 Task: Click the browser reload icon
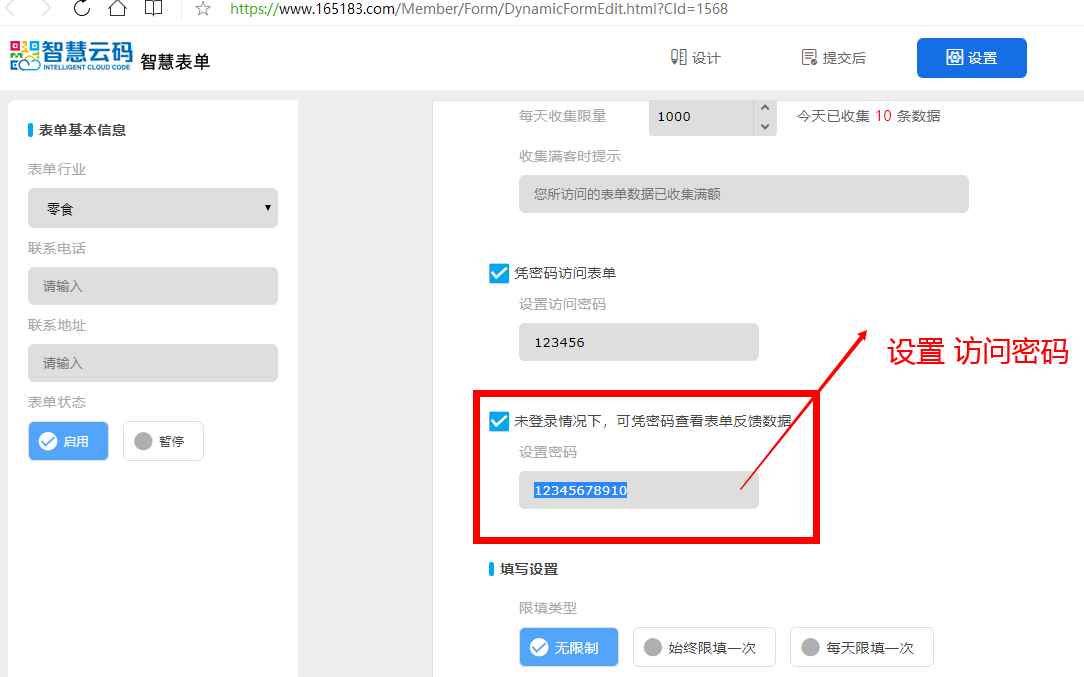coord(82,9)
